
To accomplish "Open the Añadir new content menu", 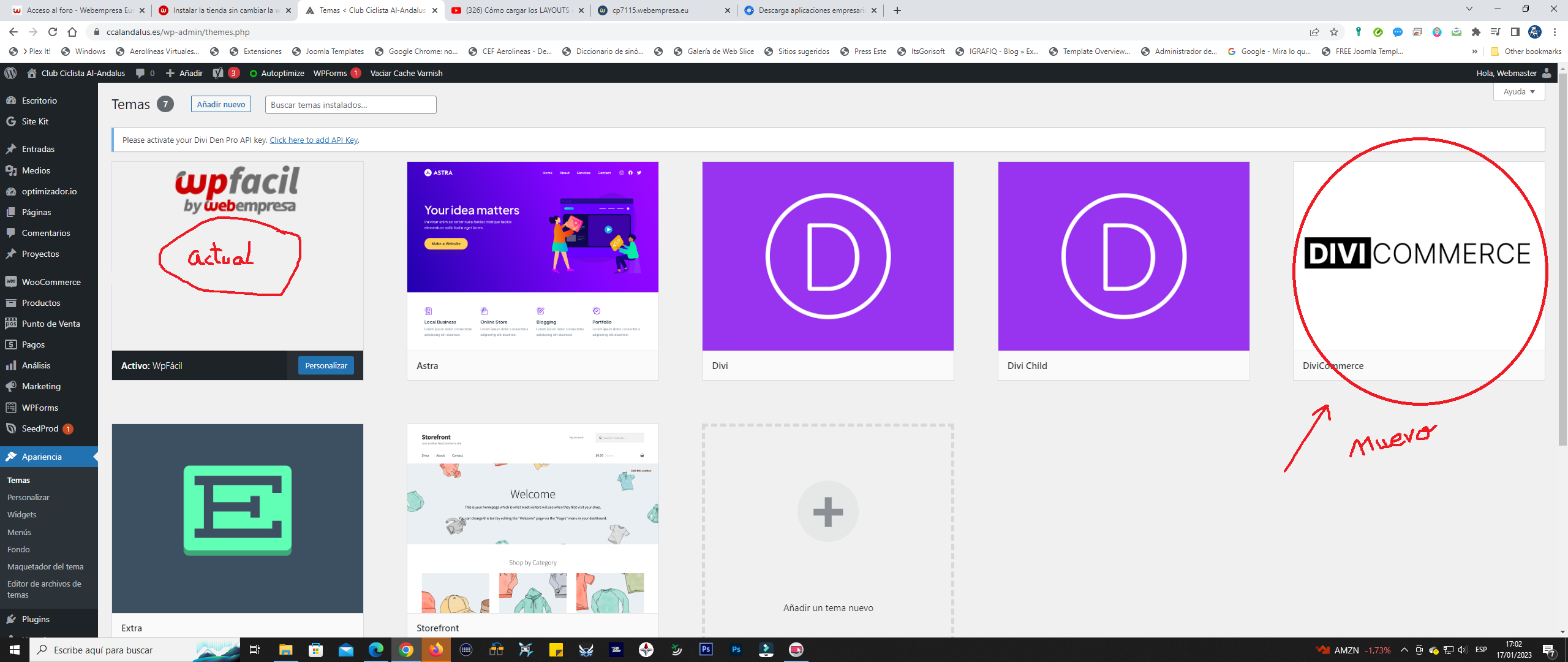I will tap(184, 73).
